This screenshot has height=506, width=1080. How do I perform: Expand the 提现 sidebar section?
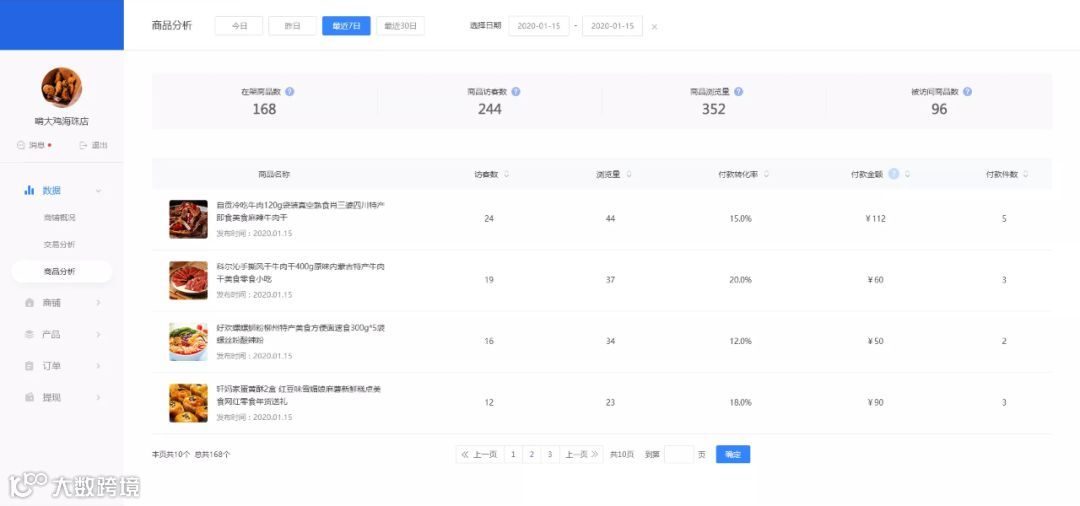tap(98, 397)
